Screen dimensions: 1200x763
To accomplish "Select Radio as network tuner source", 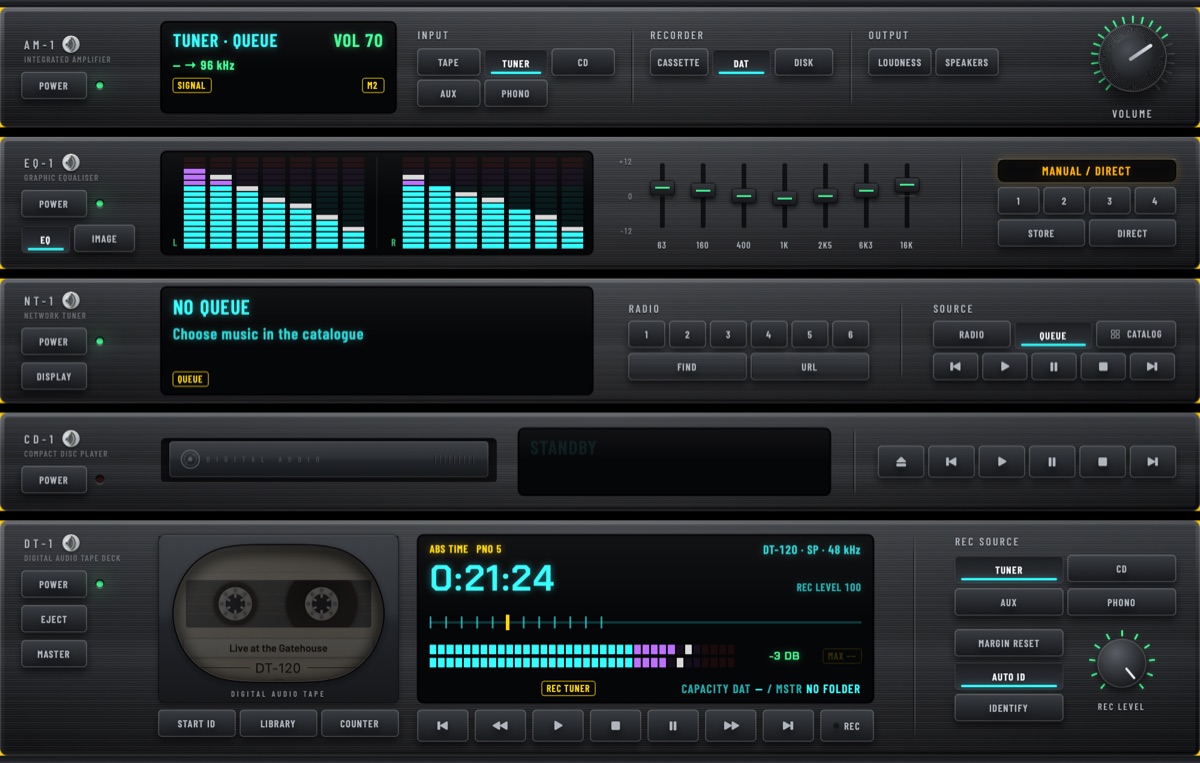I will [x=972, y=334].
